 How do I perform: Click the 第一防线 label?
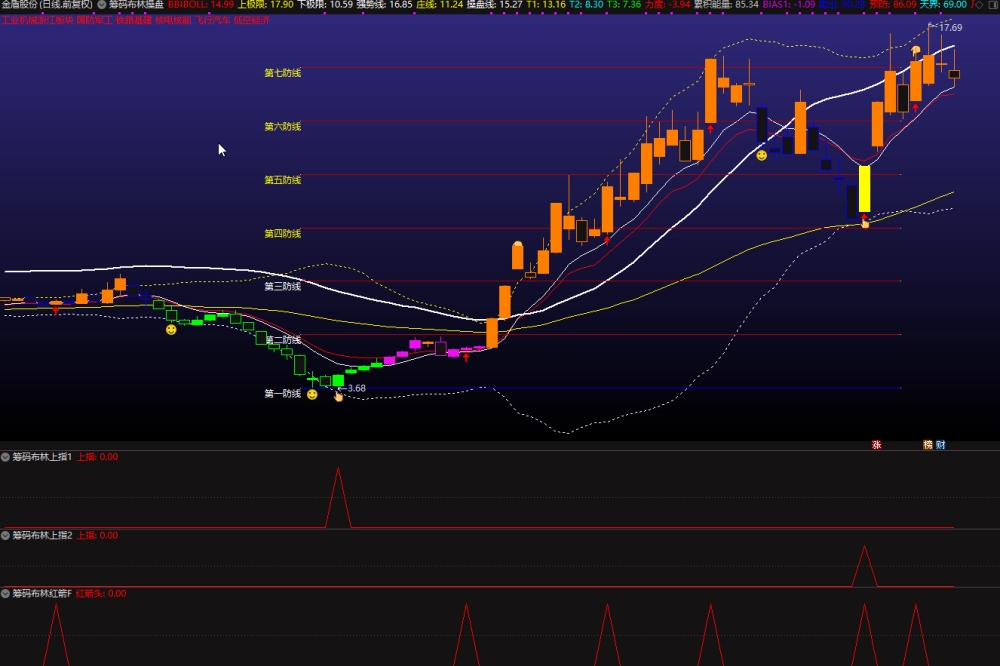[283, 394]
